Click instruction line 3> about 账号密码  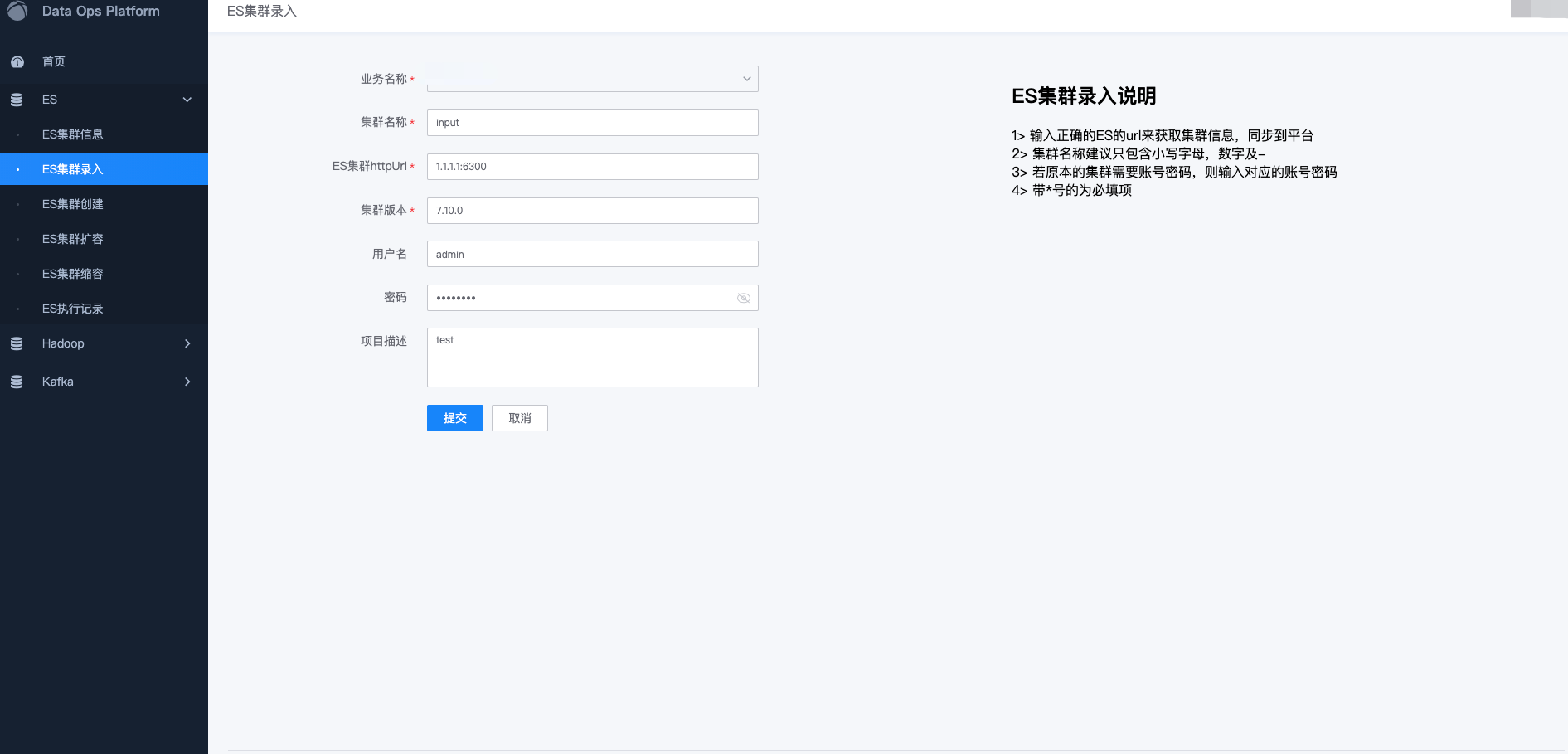pyautogui.click(x=1174, y=172)
